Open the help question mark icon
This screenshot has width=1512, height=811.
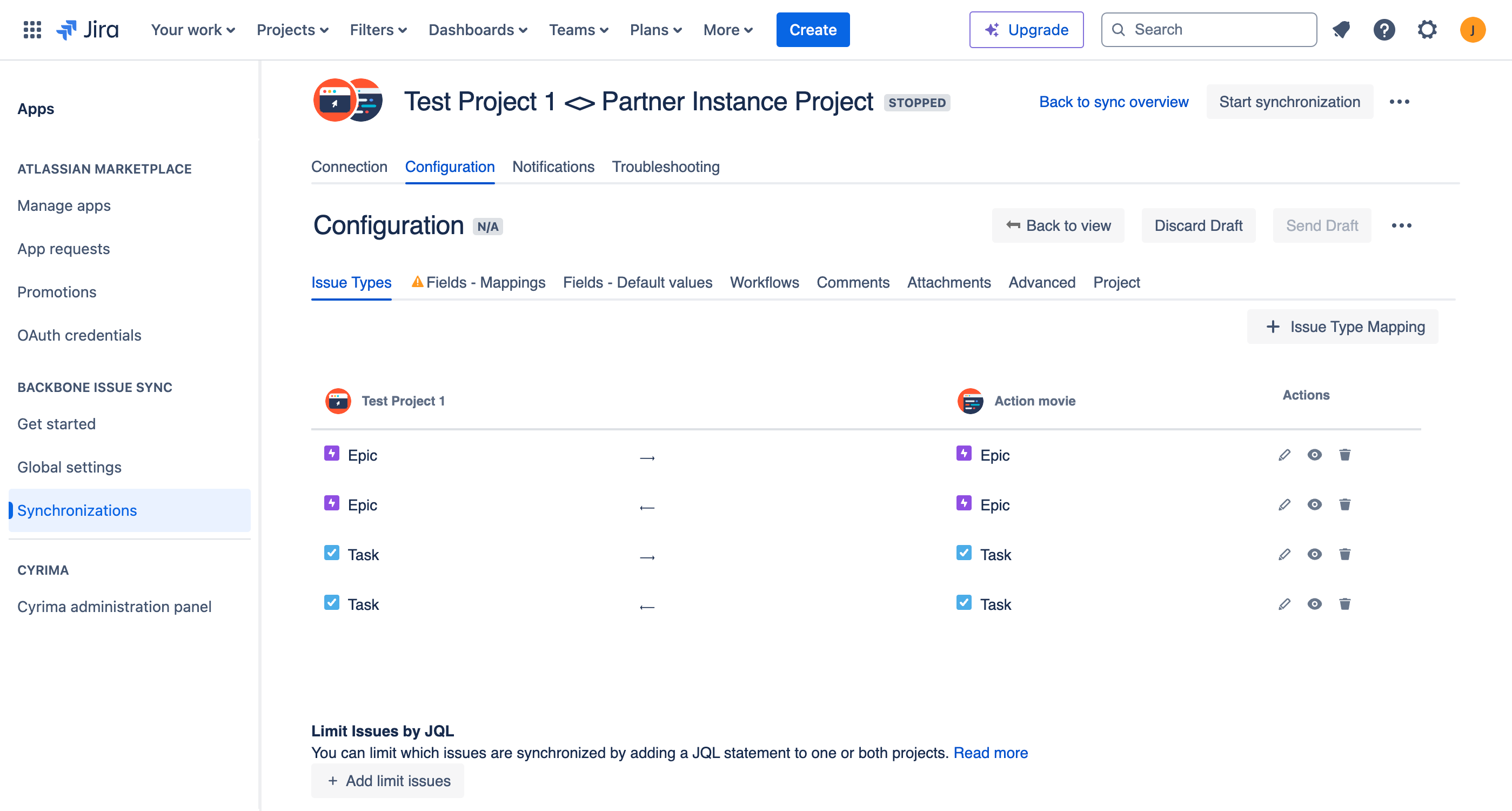coord(1384,29)
